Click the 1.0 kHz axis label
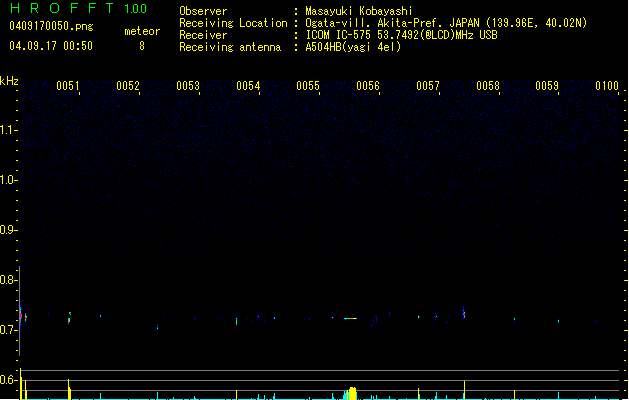 point(8,180)
